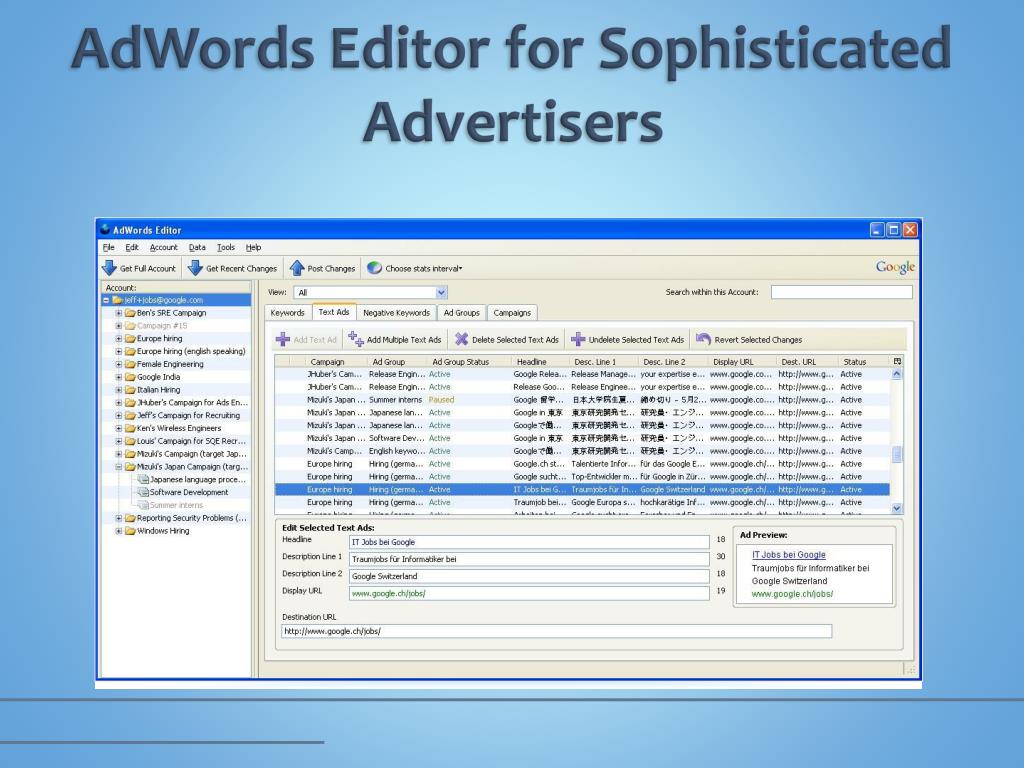Expand the Europe hiring campaign node
This screenshot has height=768, width=1024.
119,338
